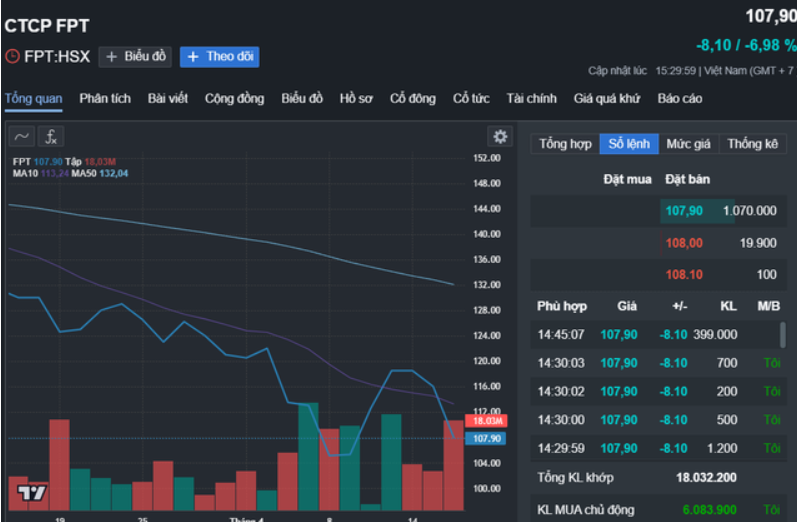Click the 107,90 ask price row
This screenshot has width=797, height=522.
(658, 210)
